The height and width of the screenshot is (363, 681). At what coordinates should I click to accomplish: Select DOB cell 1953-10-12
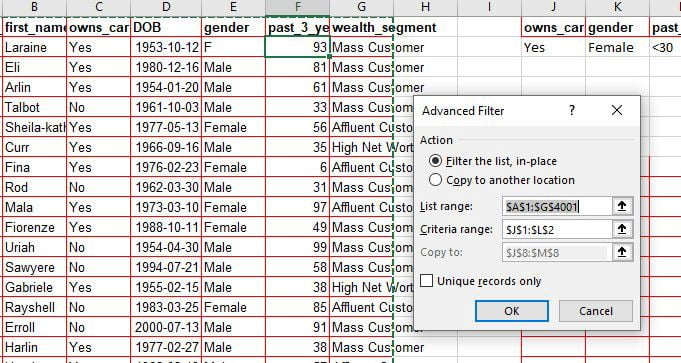[x=166, y=47]
